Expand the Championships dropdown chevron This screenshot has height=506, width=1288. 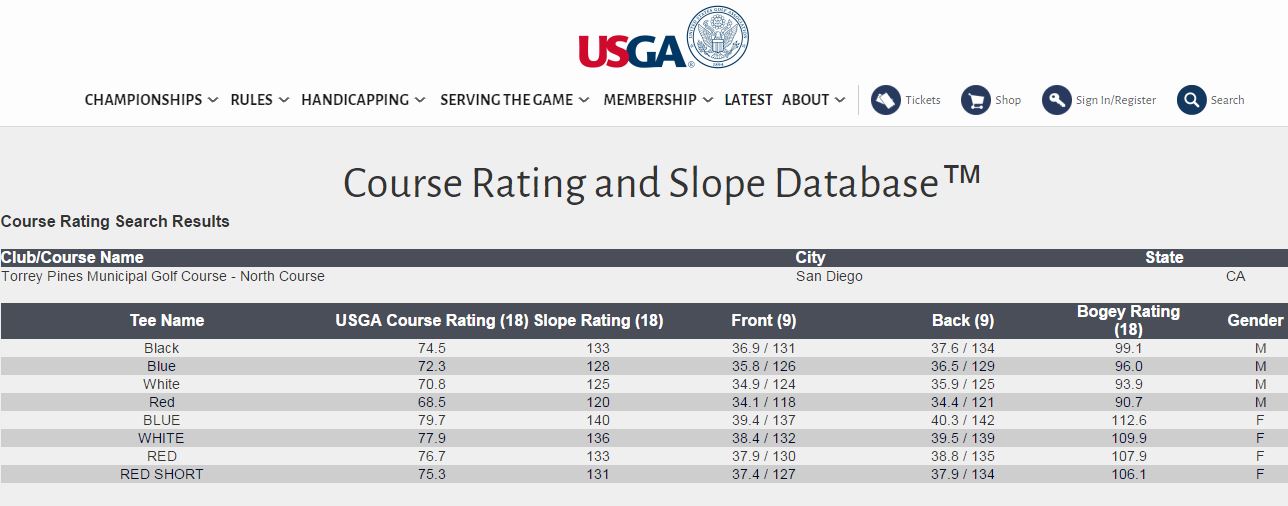[213, 101]
